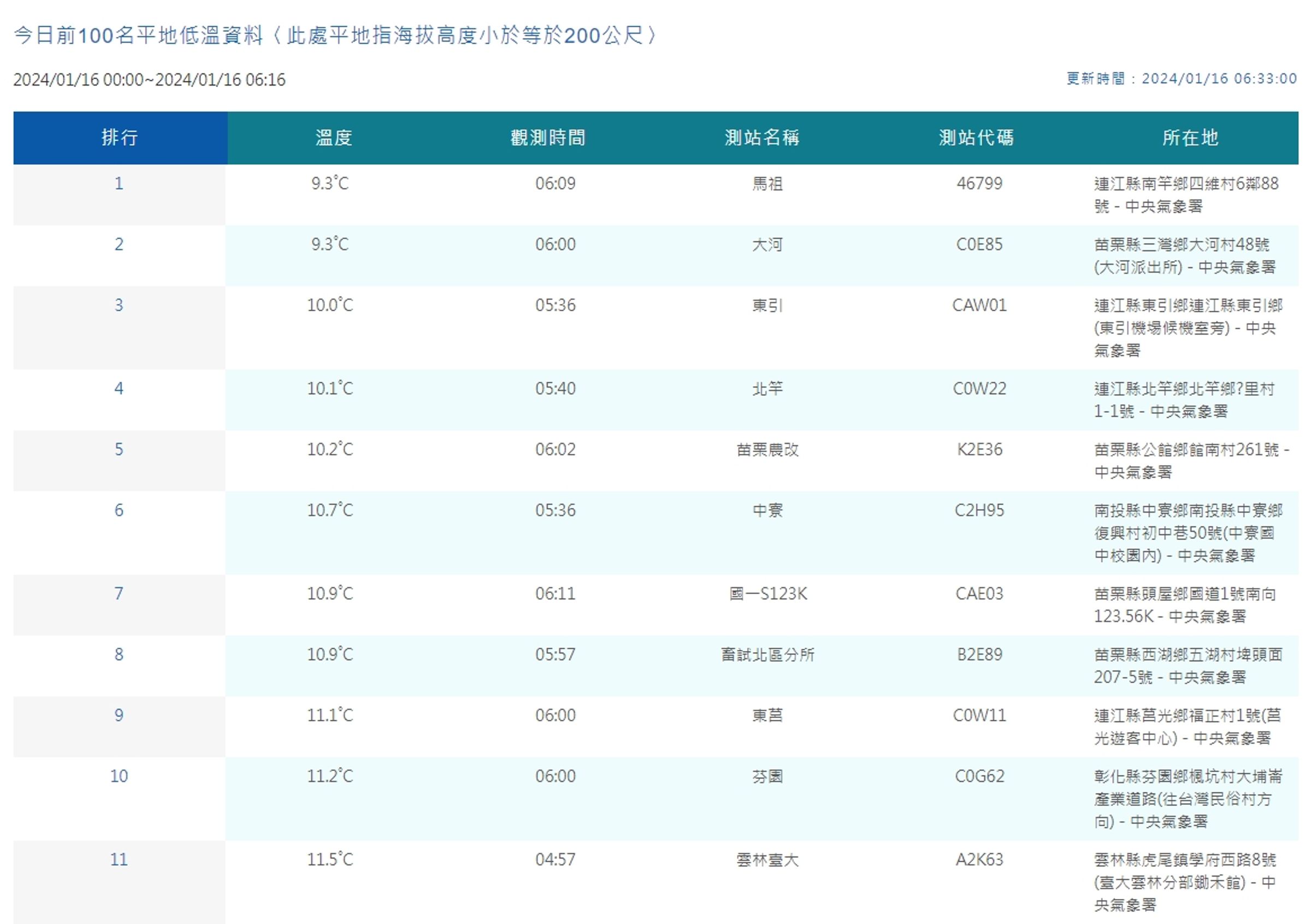1311x924 pixels.
Task: Select station name 國一S123K
Action: coord(768,594)
